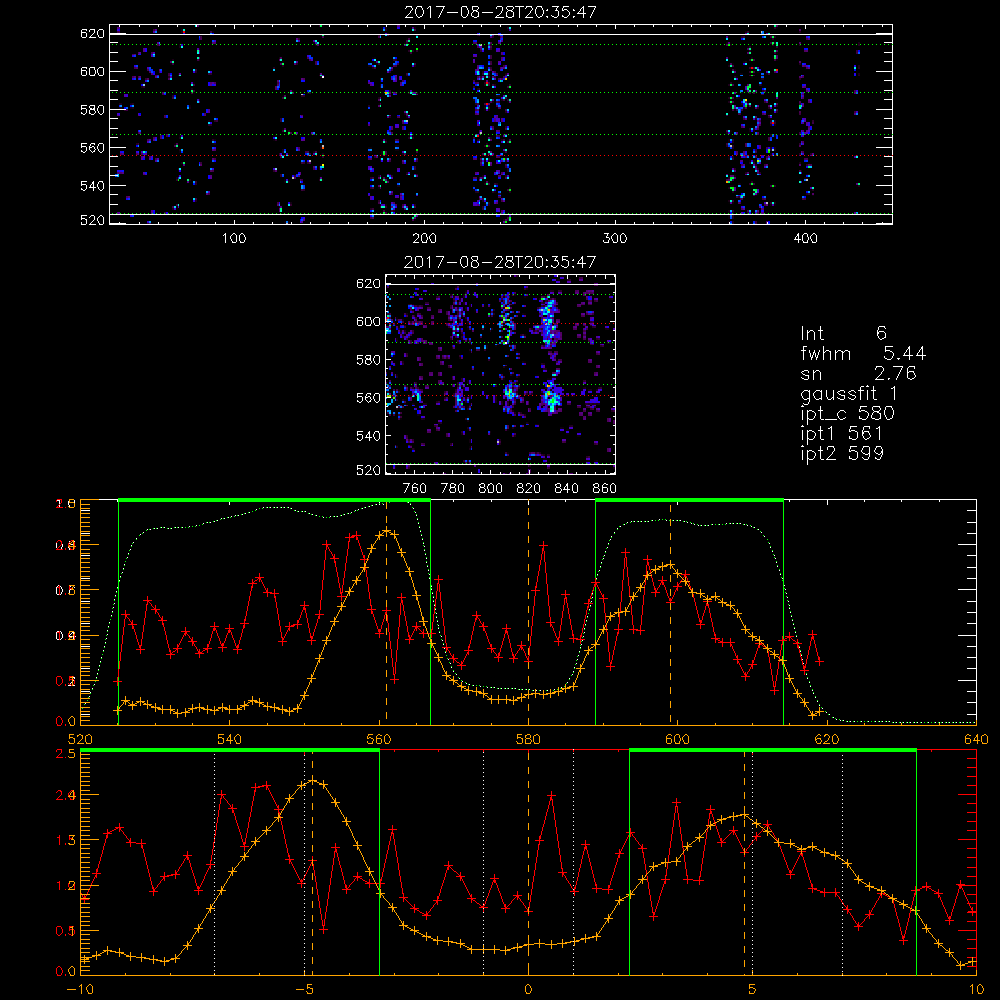The width and height of the screenshot is (1000, 1000).
Task: Click y-axis label 540 on top image
Action: point(92,186)
